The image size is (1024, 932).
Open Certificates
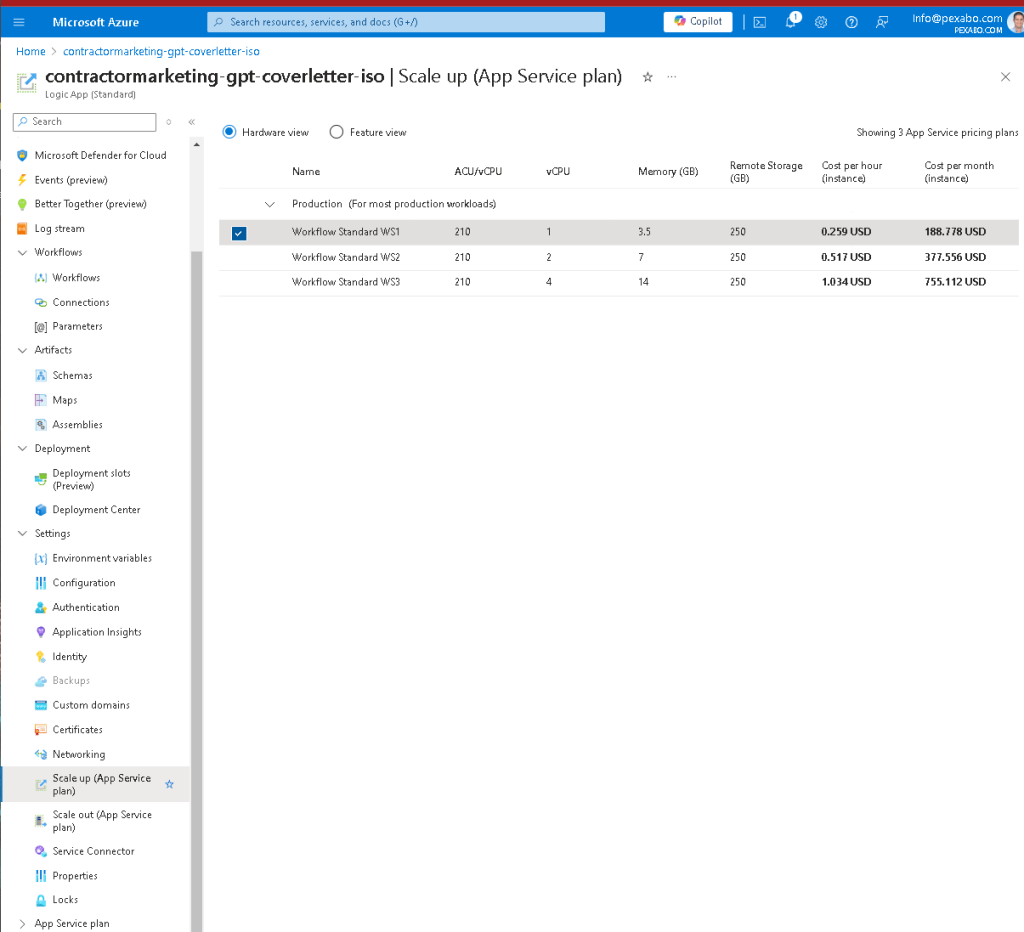point(77,730)
